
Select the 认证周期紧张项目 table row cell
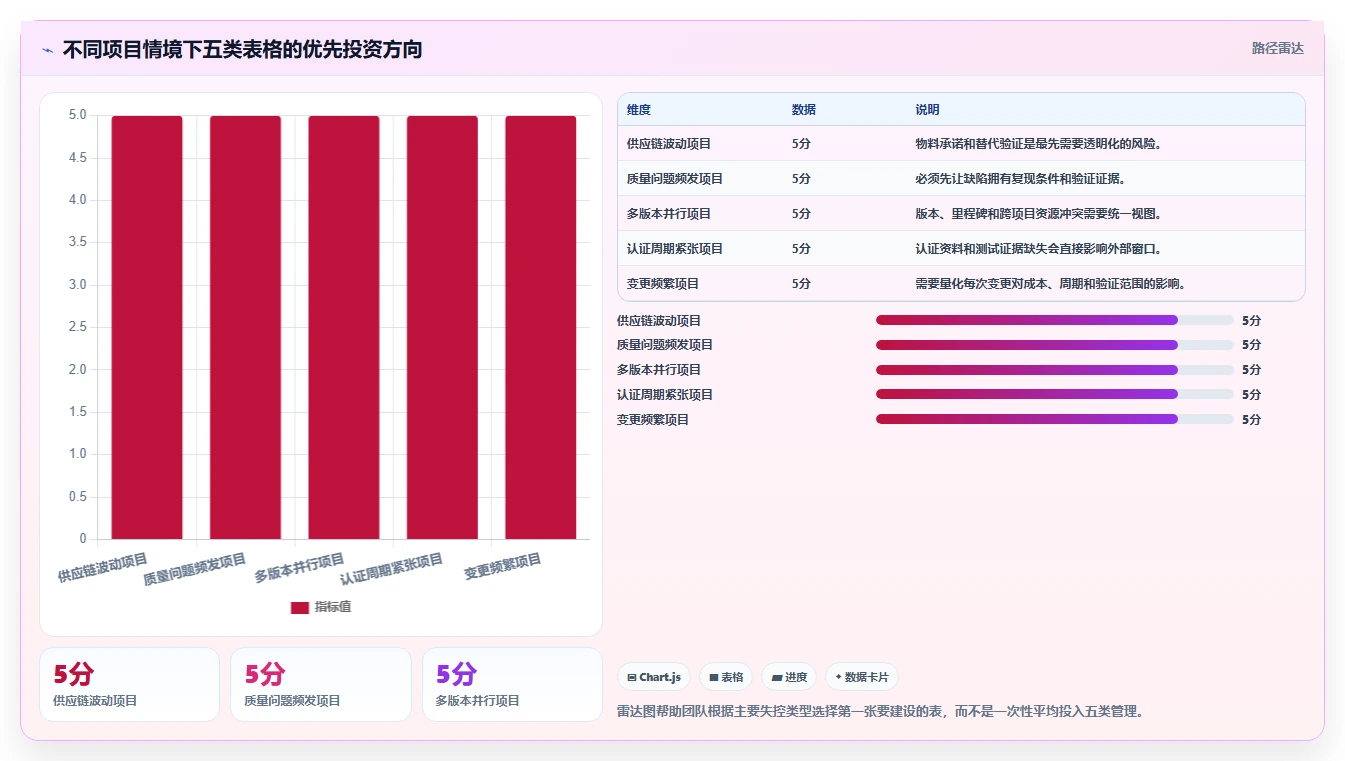pos(675,249)
